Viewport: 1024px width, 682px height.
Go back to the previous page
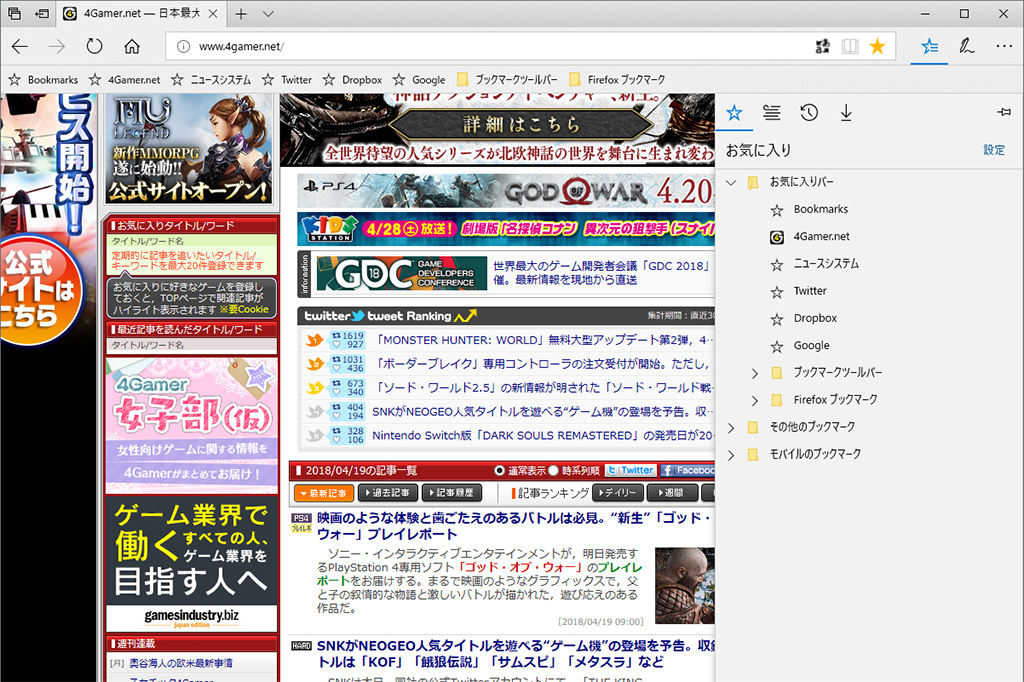[20, 46]
